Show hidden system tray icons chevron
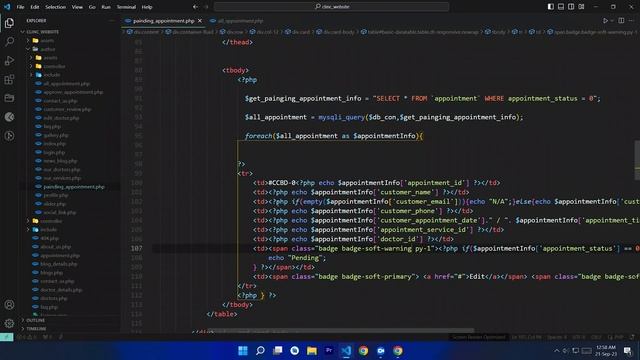 pyautogui.click(x=556, y=351)
